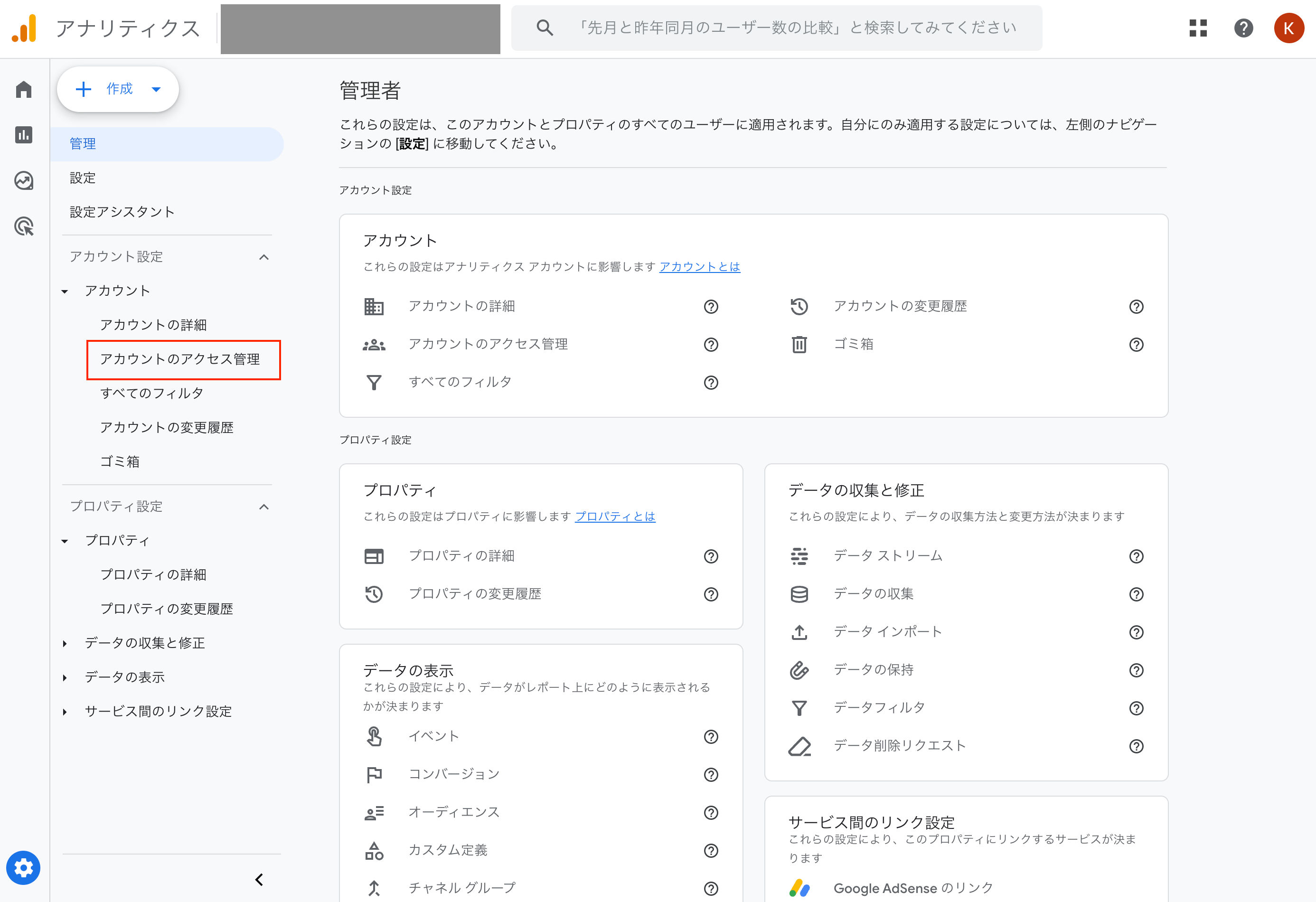
Task: Click the search input field
Action: (x=776, y=28)
